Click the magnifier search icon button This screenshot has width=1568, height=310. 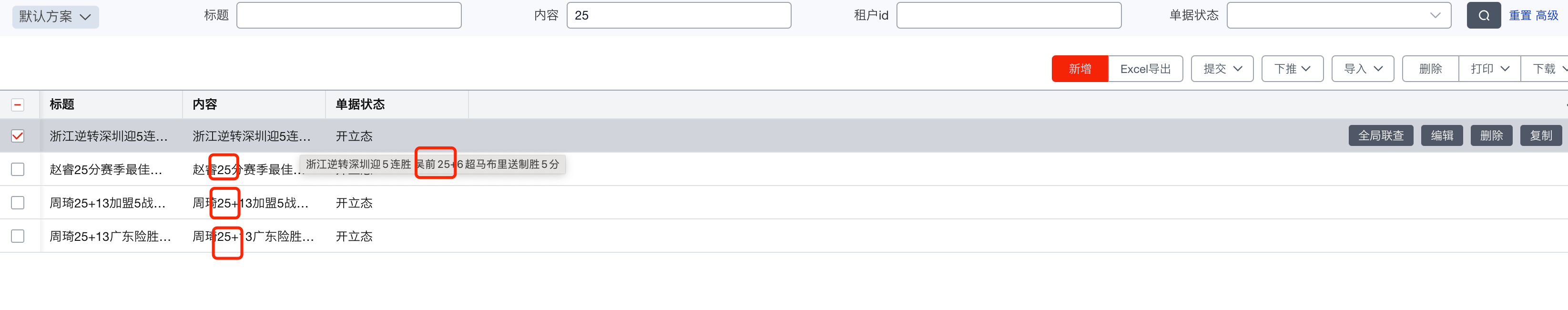point(1483,16)
